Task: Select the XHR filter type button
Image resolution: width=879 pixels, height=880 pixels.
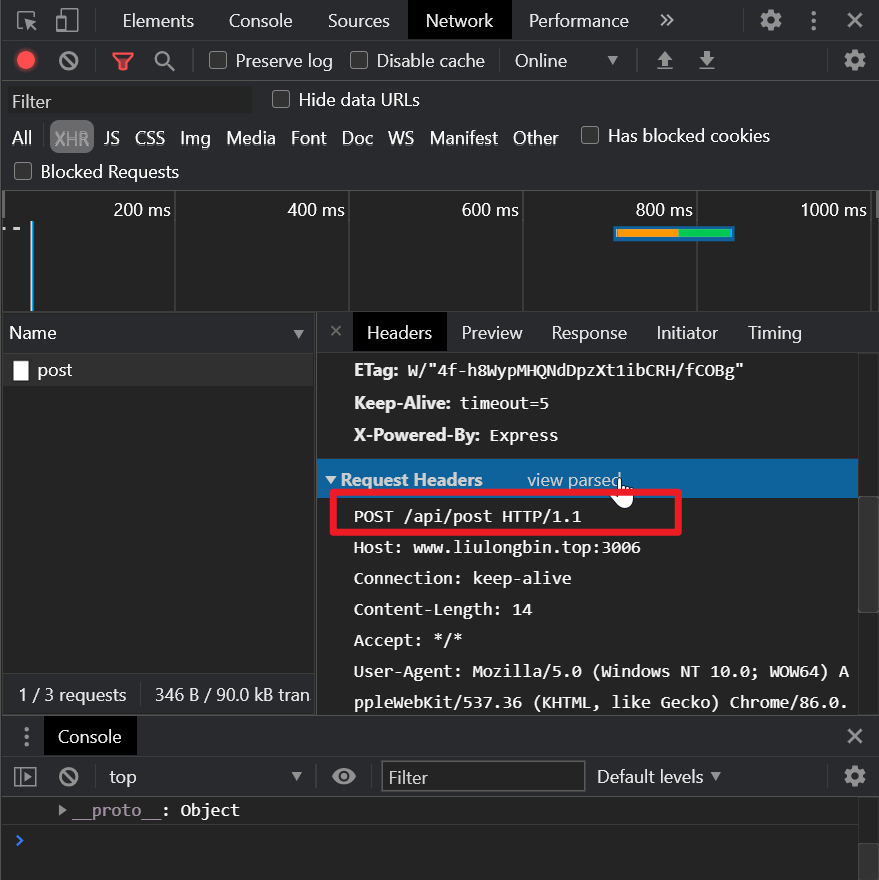Action: 72,138
